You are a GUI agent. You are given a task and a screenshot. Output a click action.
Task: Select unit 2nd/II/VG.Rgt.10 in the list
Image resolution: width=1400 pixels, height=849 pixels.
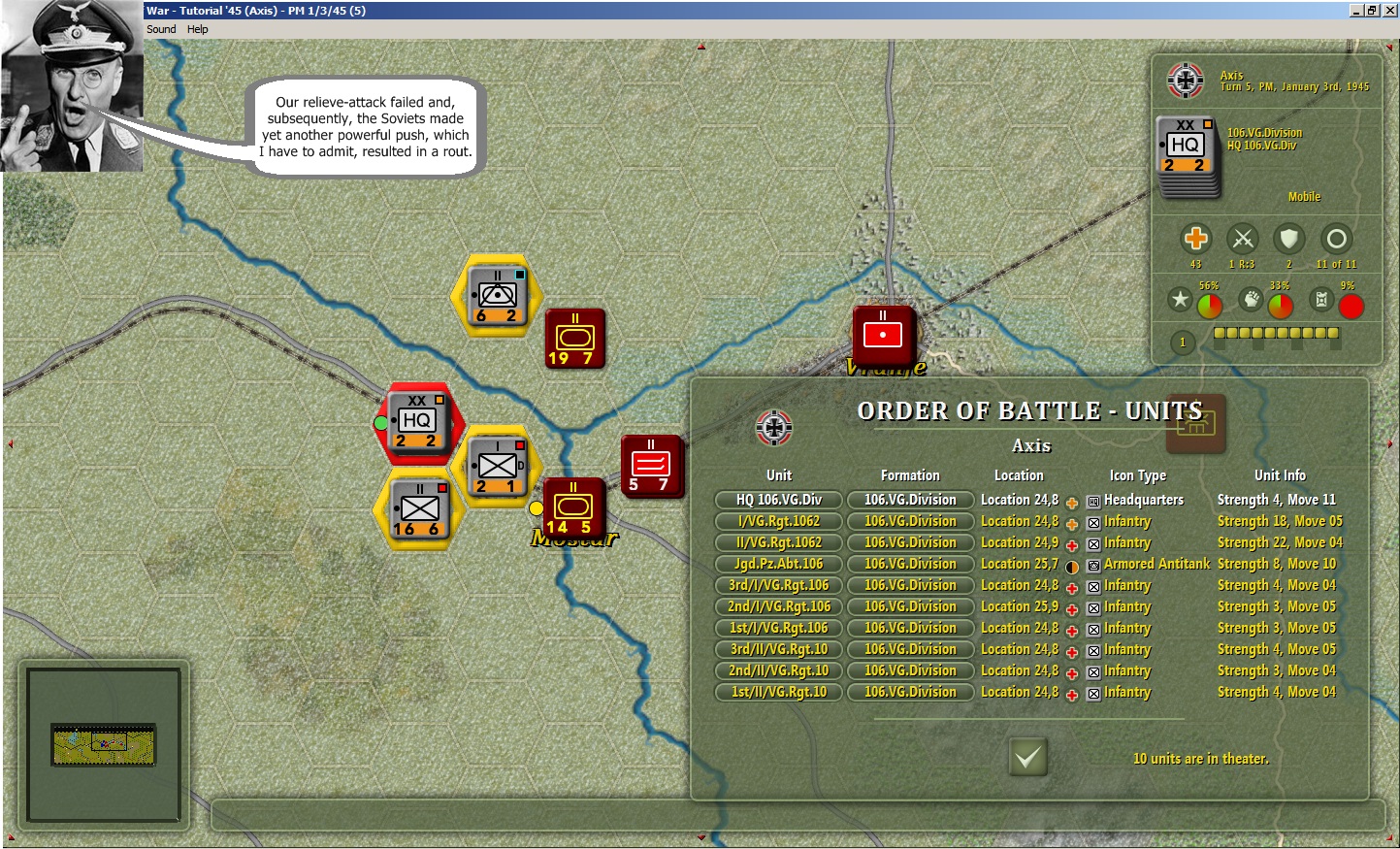pos(779,670)
